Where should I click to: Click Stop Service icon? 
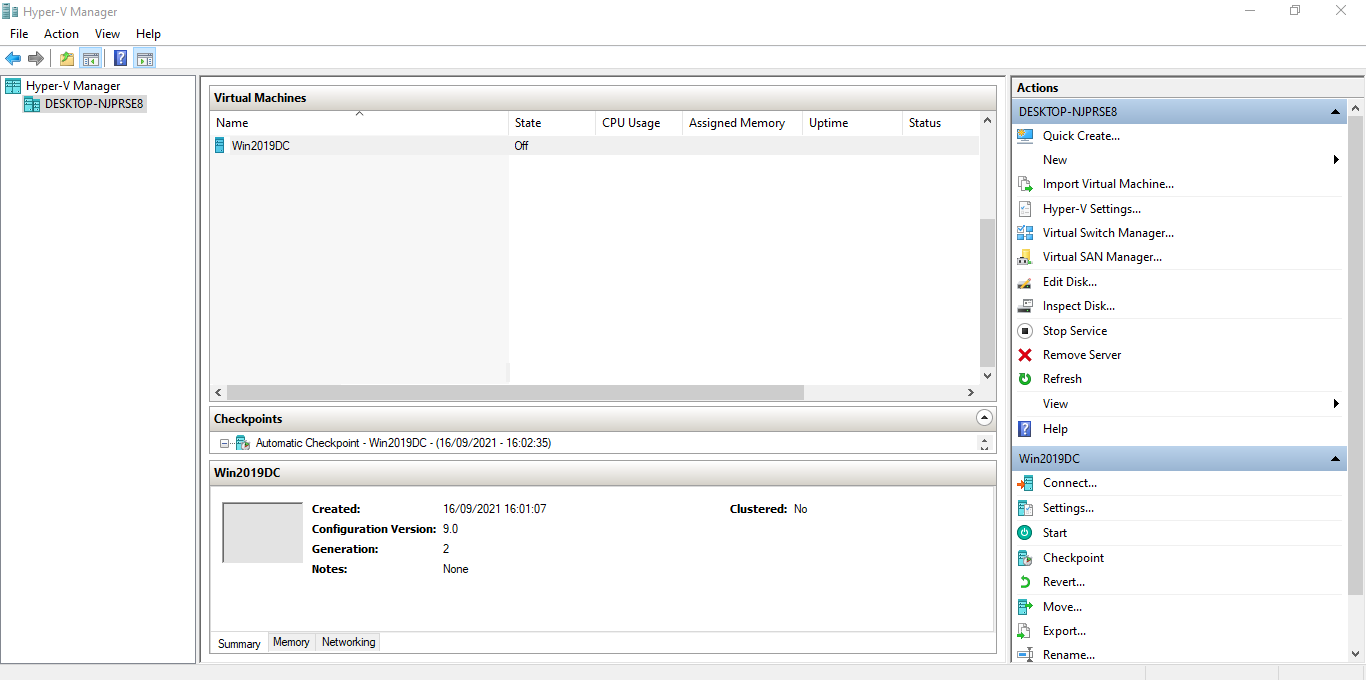1025,331
